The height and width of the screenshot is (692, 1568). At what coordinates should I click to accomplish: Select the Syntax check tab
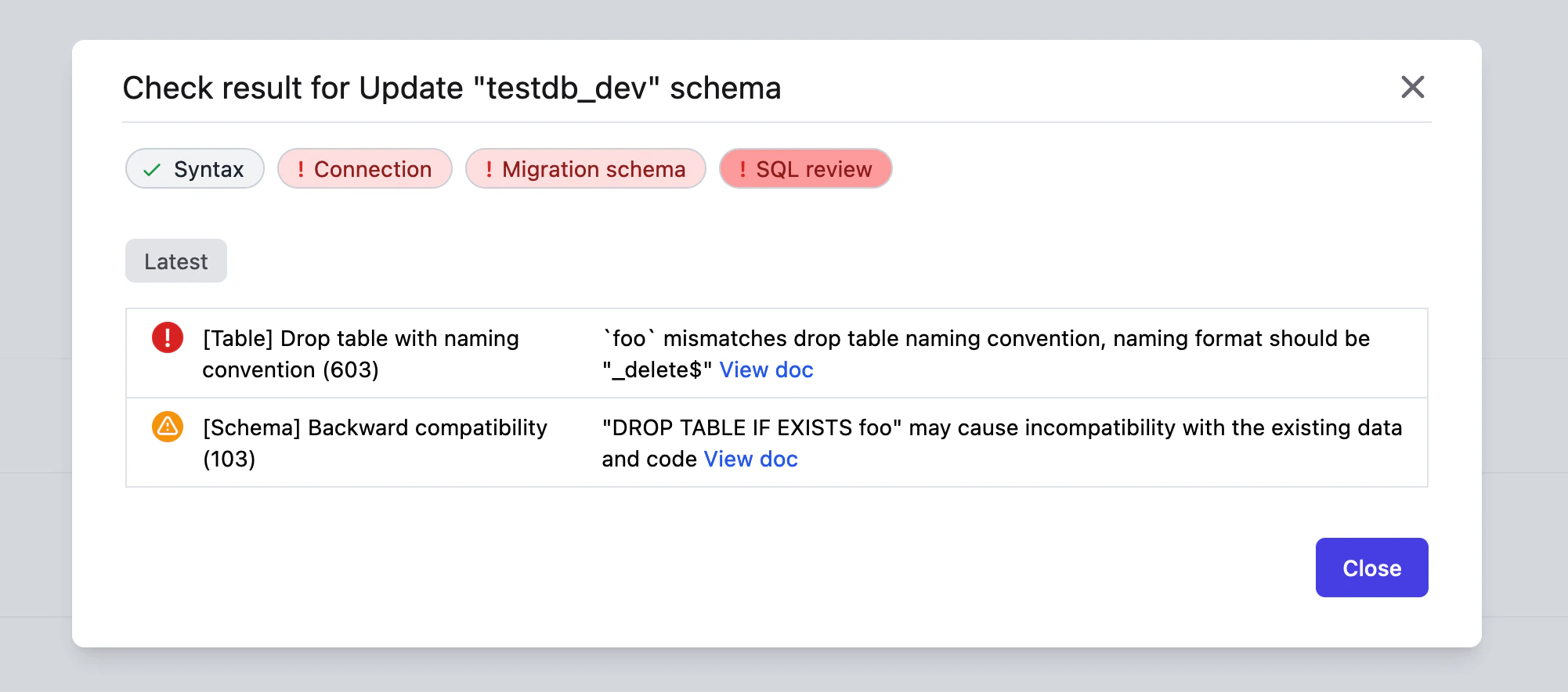click(x=195, y=169)
